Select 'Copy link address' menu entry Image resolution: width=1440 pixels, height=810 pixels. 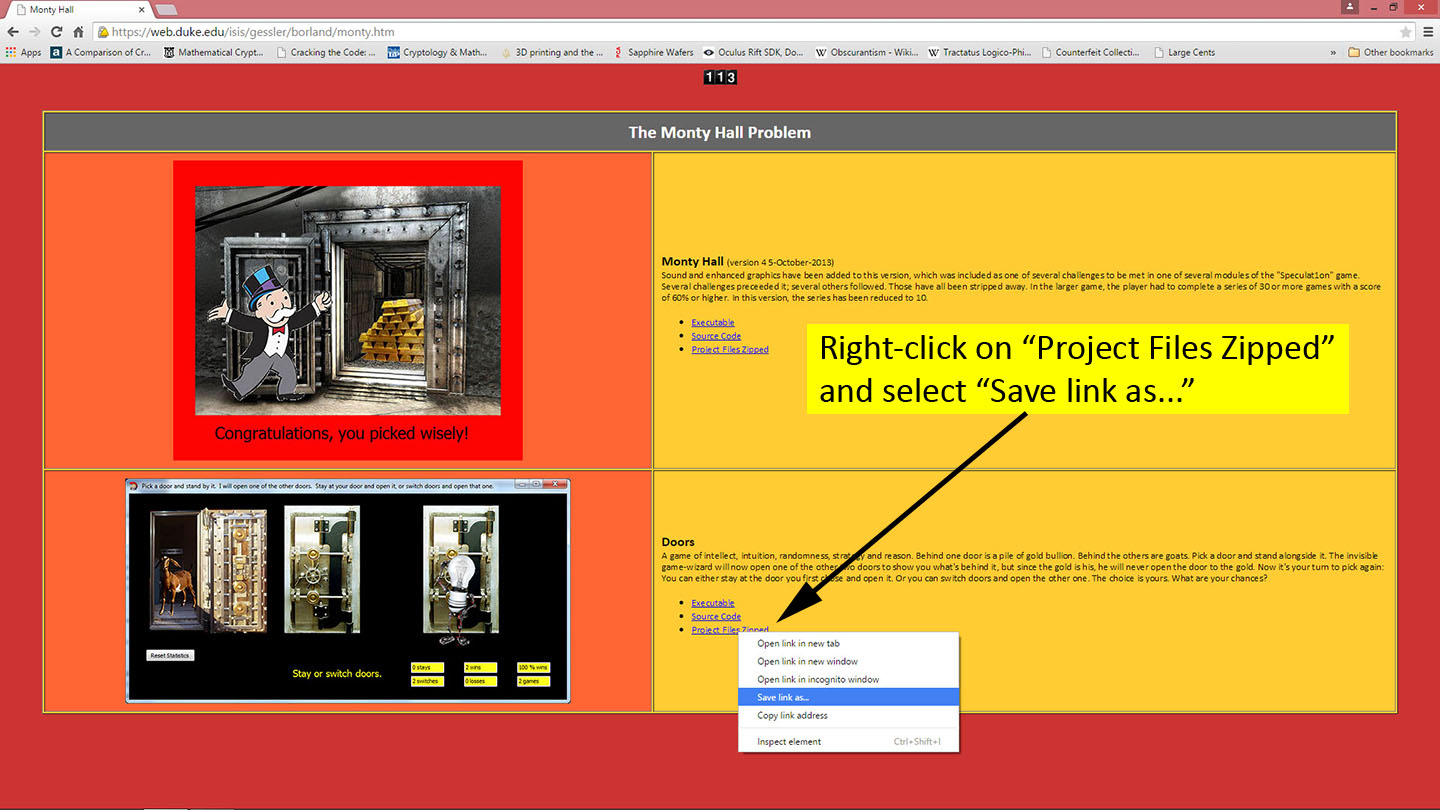pyautogui.click(x=848, y=715)
